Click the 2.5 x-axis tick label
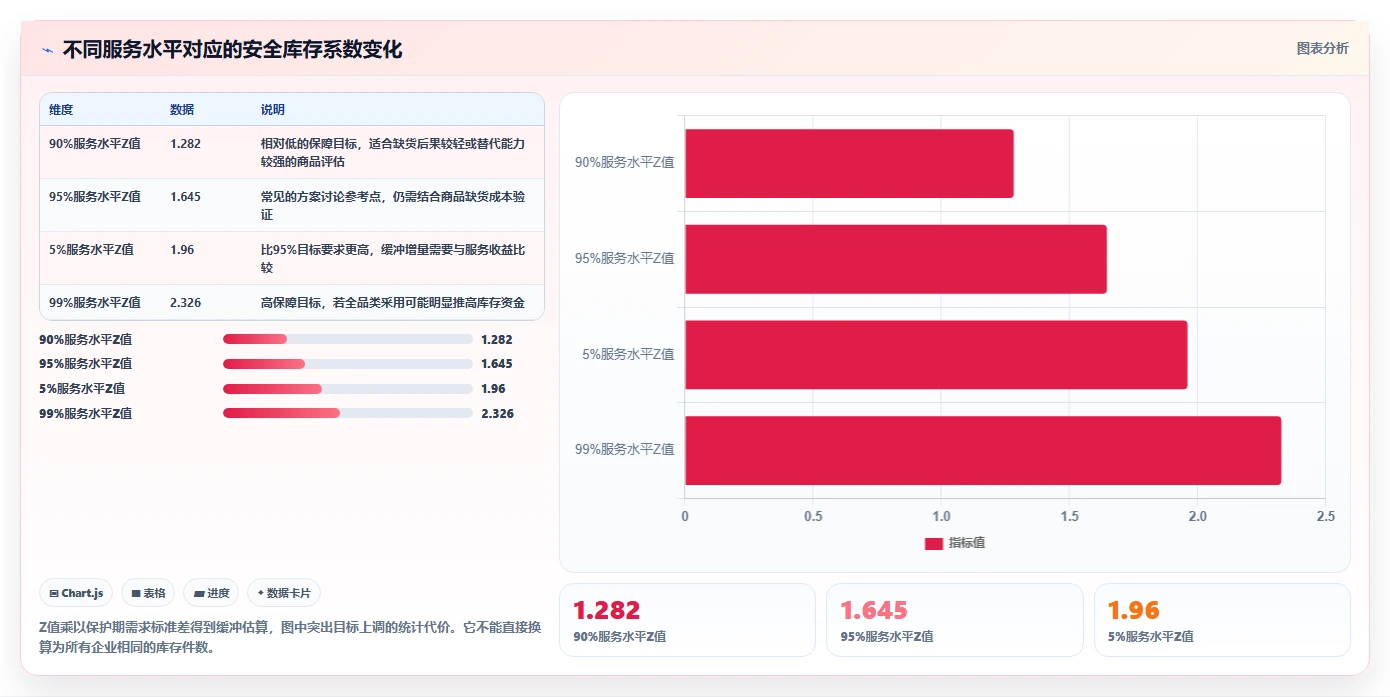 tap(1325, 517)
